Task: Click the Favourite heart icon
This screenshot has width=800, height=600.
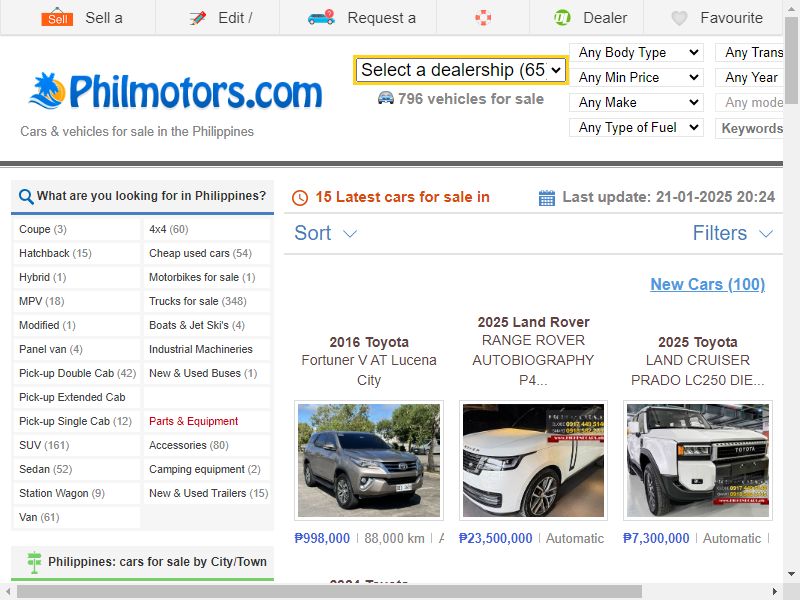Action: point(679,18)
